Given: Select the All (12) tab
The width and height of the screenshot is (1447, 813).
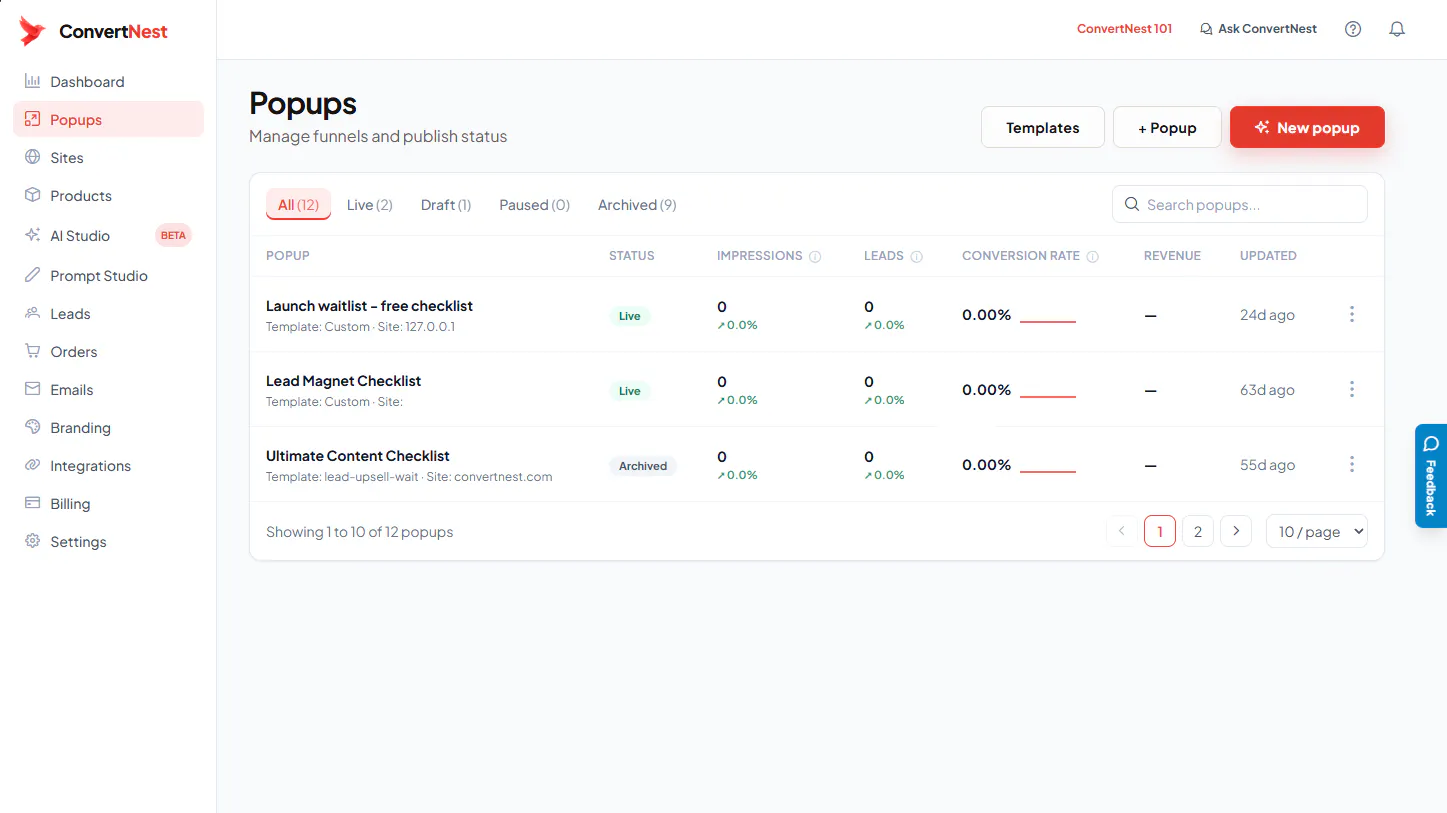Looking at the screenshot, I should click(298, 205).
